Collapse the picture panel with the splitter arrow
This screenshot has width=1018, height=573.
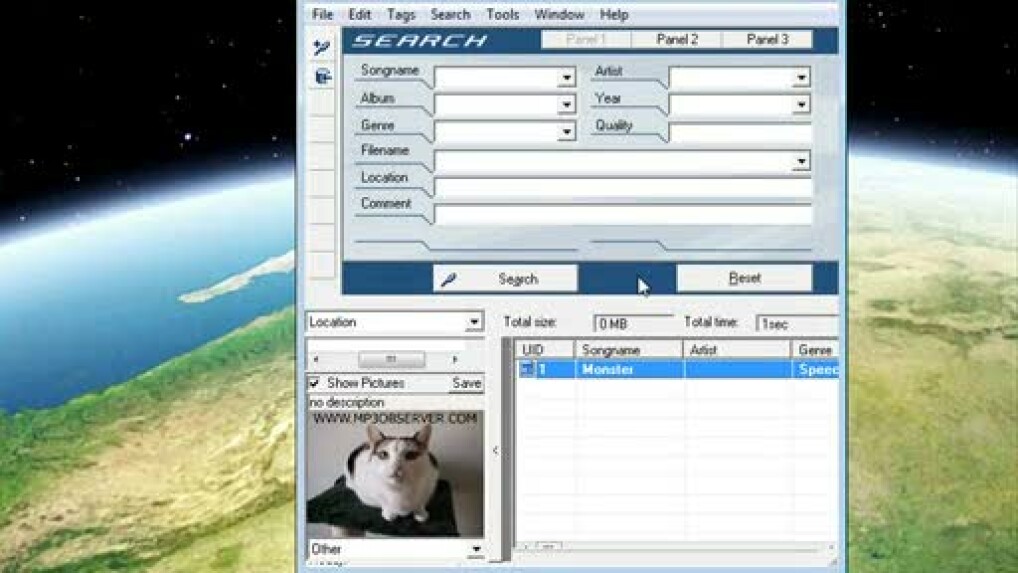click(496, 451)
